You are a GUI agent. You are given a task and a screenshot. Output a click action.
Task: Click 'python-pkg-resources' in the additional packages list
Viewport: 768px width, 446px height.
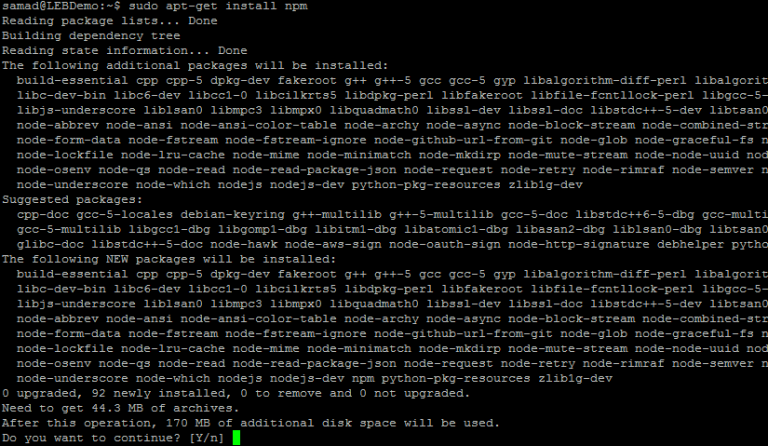point(426,185)
